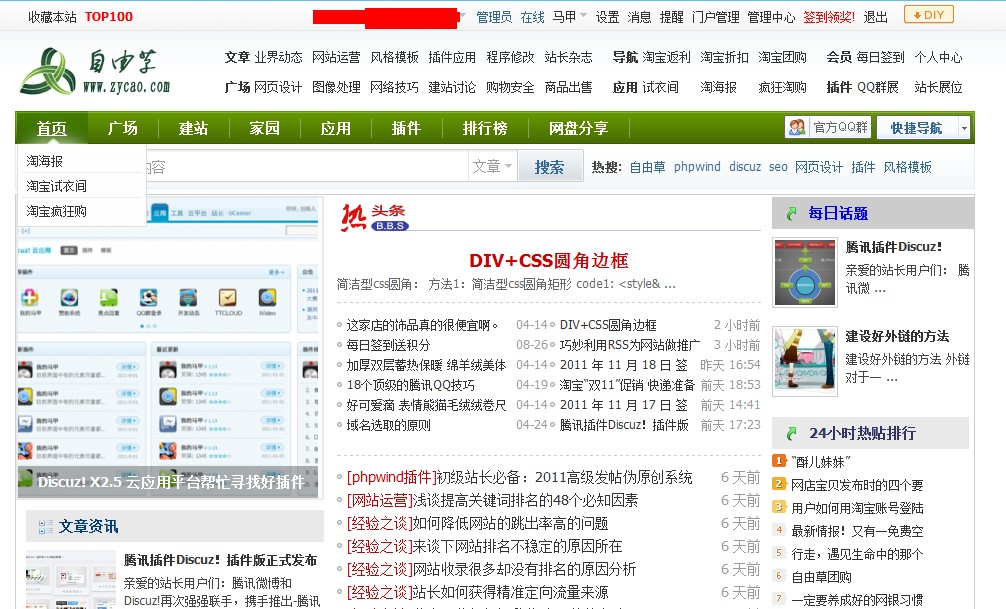
Task: Open post 淘宝"双11"促销 快递准备
Action: 627,385
